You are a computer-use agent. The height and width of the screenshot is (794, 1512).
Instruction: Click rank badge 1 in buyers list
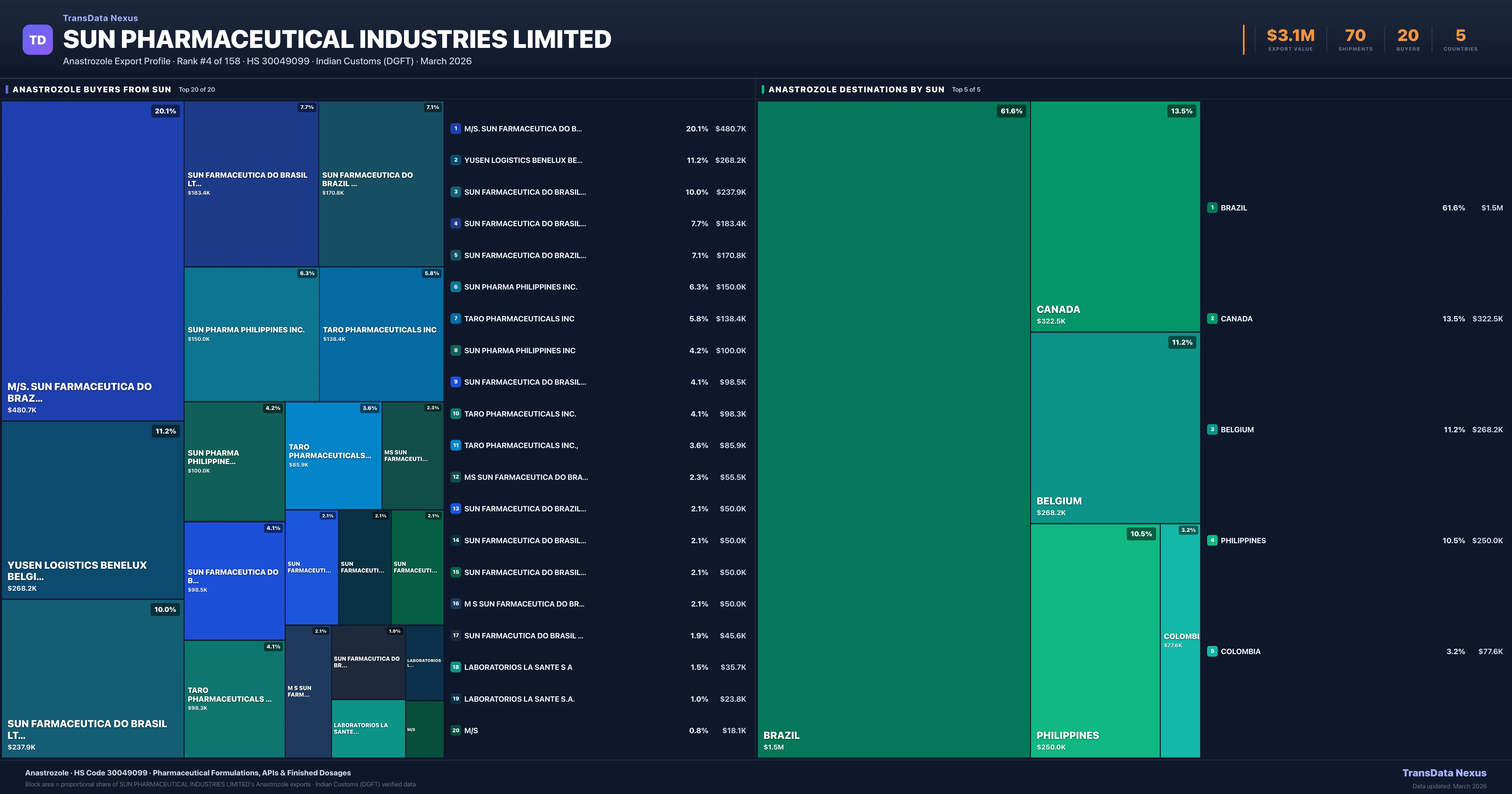(x=455, y=129)
